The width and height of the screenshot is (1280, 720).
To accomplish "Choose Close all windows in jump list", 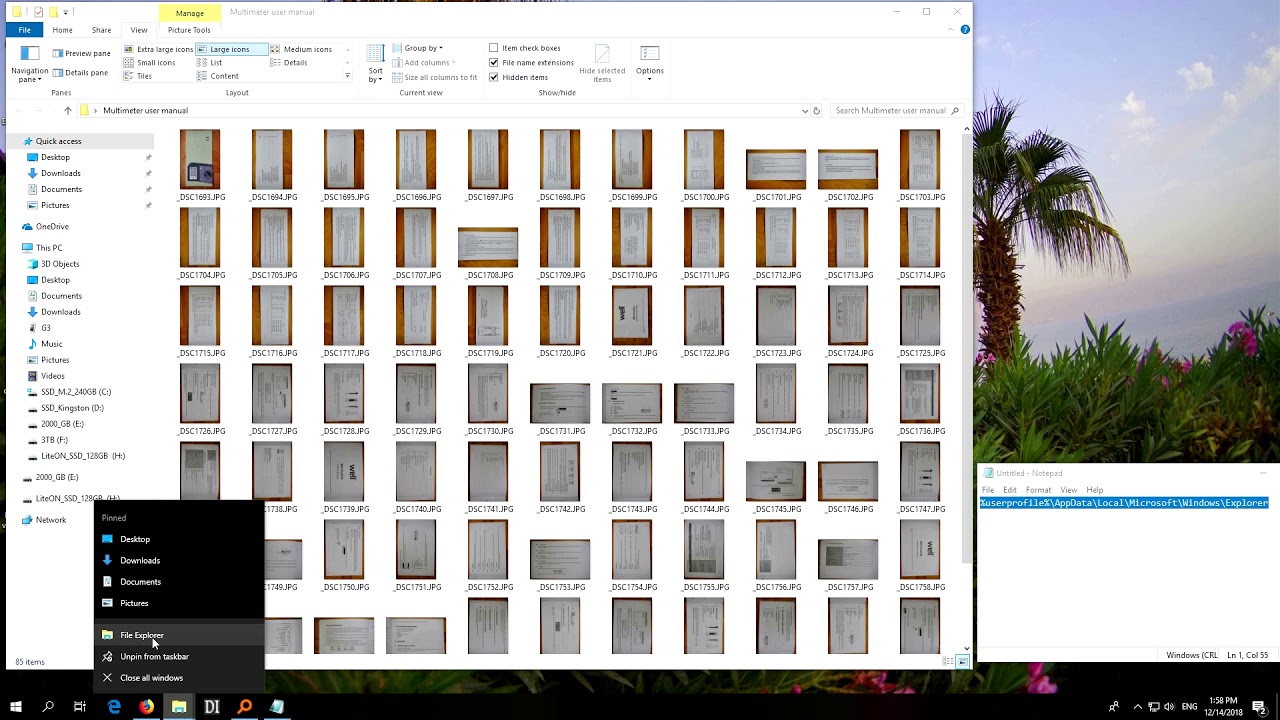I will coord(180,678).
